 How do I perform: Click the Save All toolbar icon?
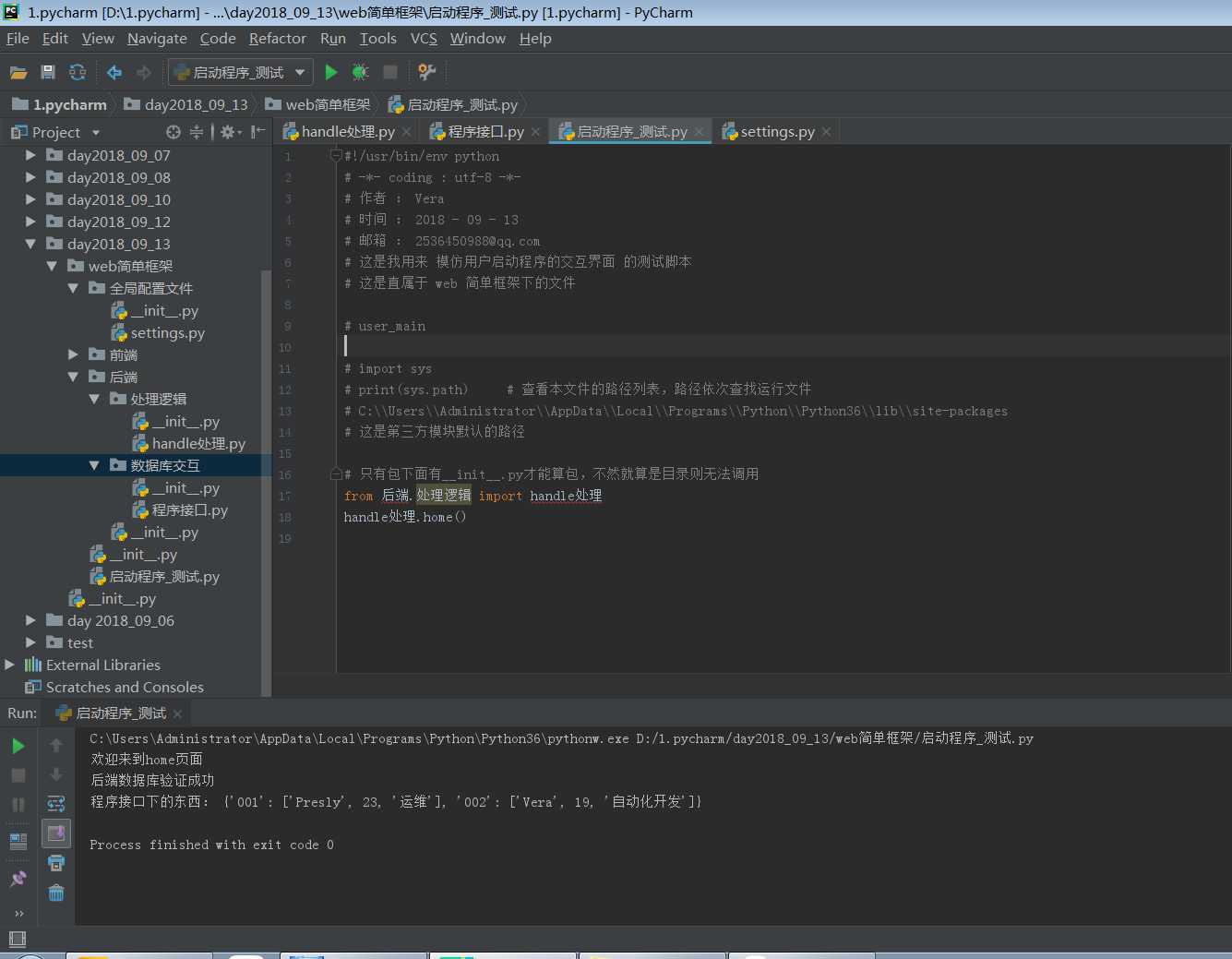click(48, 72)
